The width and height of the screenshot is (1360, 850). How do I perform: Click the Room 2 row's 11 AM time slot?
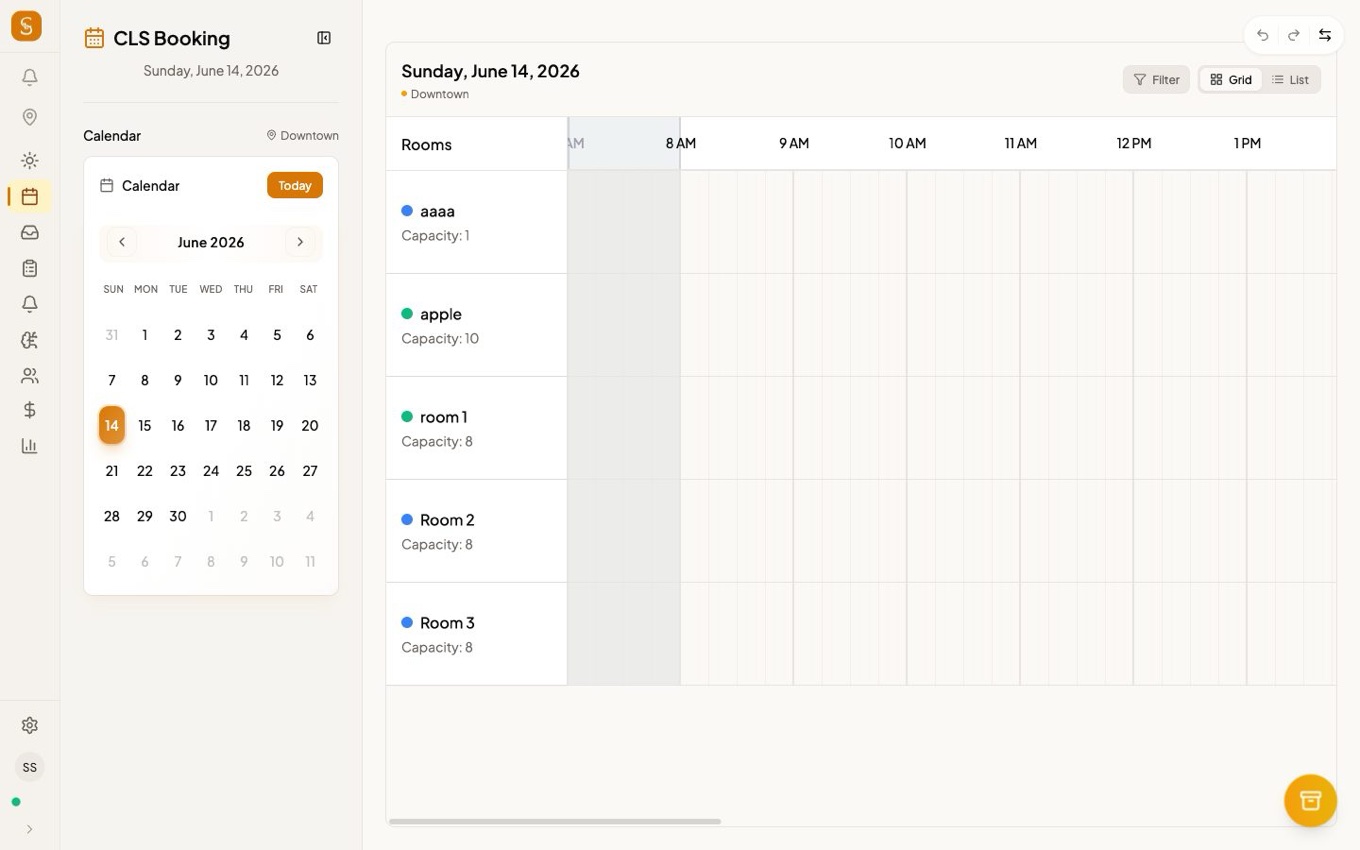coord(1076,531)
